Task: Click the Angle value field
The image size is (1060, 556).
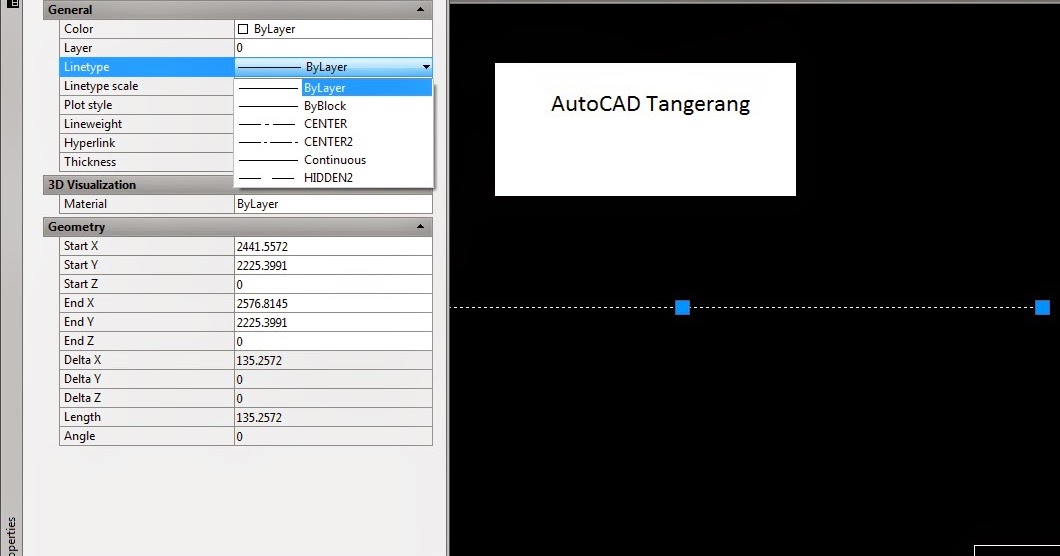Action: (333, 436)
